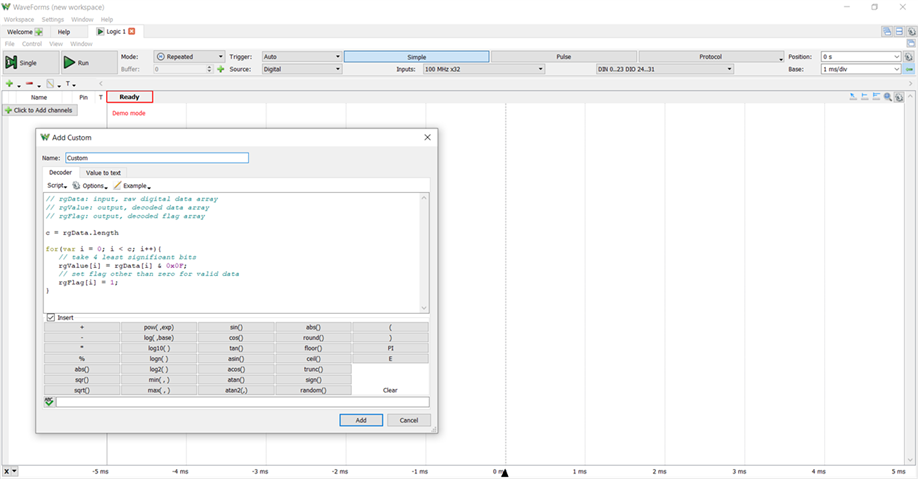Image resolution: width=918 pixels, height=479 pixels.
Task: Click the Name input field containing Custom
Action: click(157, 158)
